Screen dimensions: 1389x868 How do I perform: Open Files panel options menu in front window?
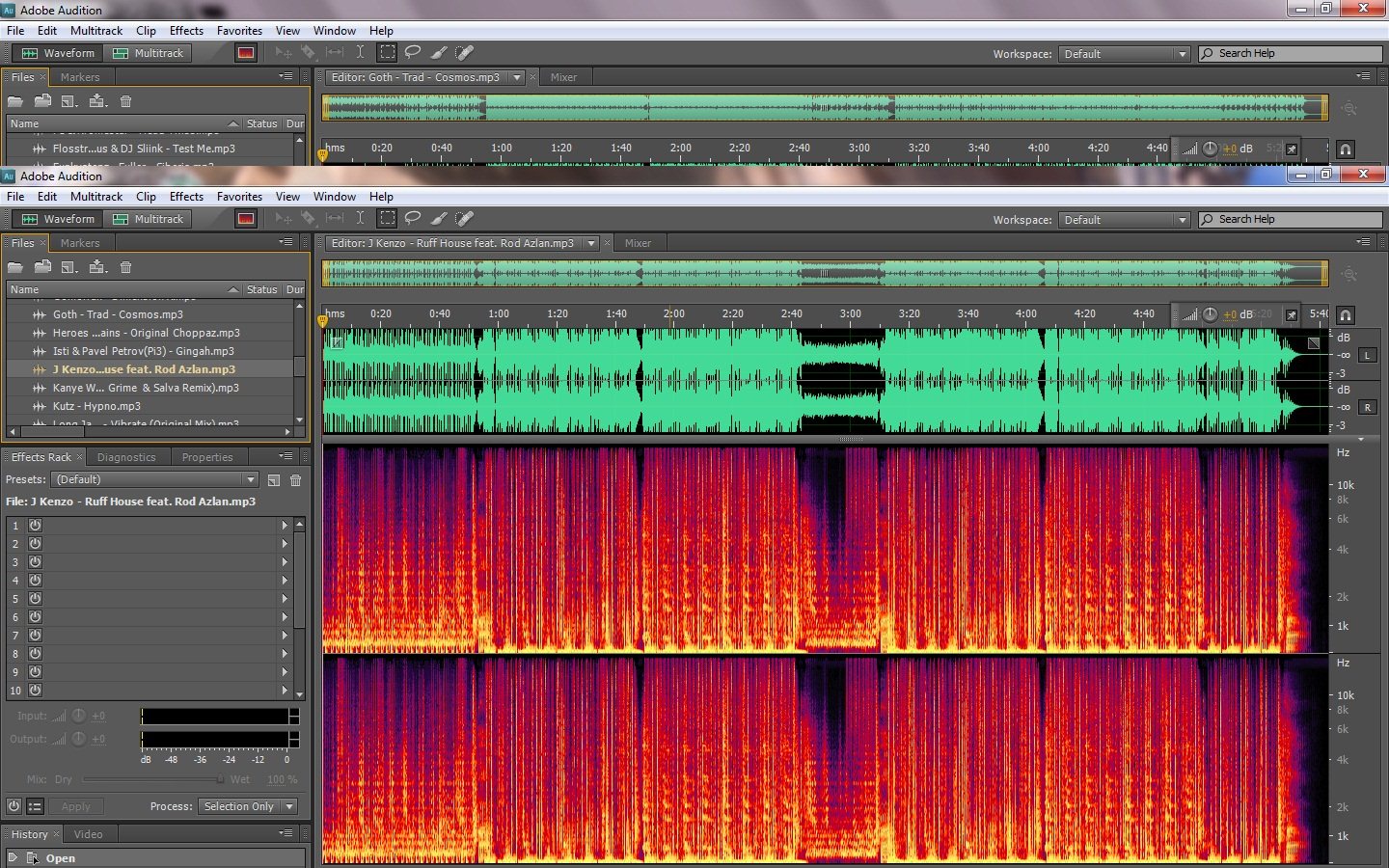coord(286,242)
